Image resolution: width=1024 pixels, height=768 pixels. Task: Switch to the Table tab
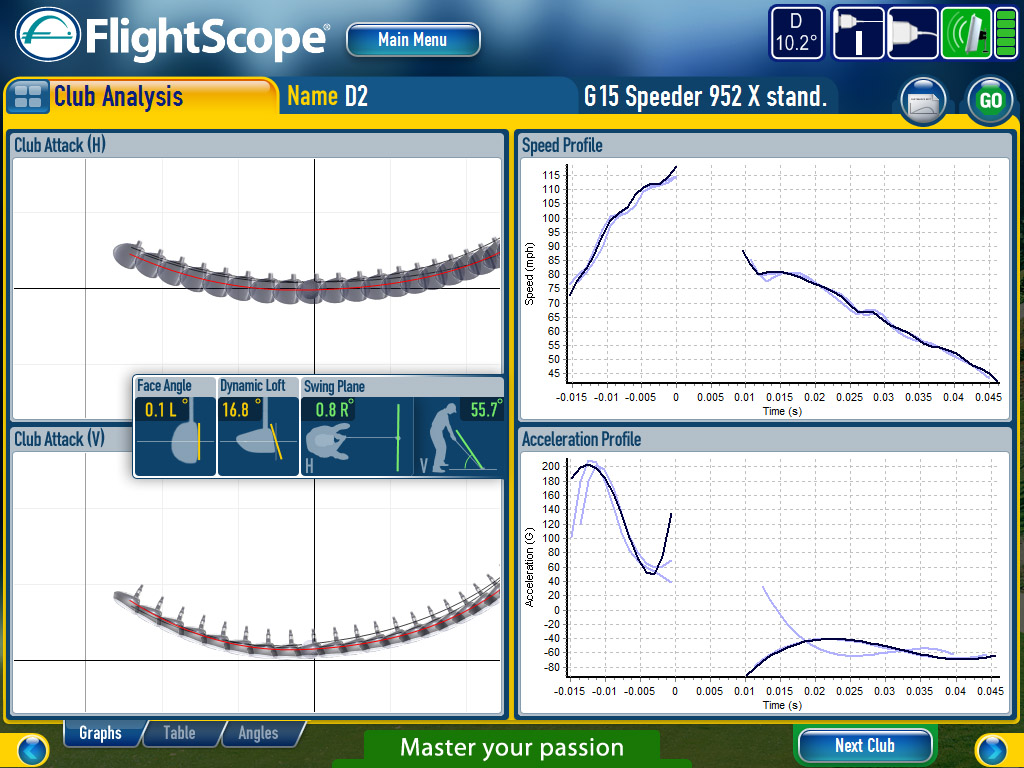pyautogui.click(x=179, y=733)
